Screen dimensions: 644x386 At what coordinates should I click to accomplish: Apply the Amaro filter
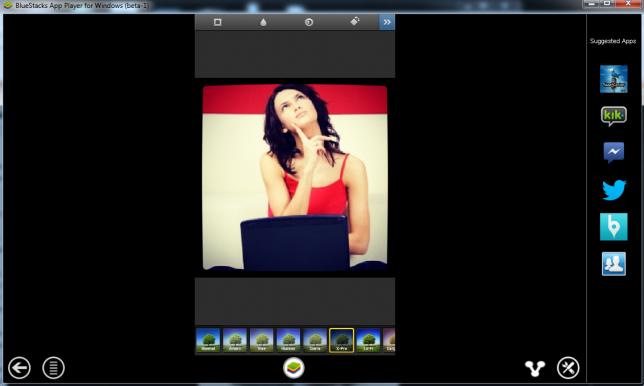[235, 340]
